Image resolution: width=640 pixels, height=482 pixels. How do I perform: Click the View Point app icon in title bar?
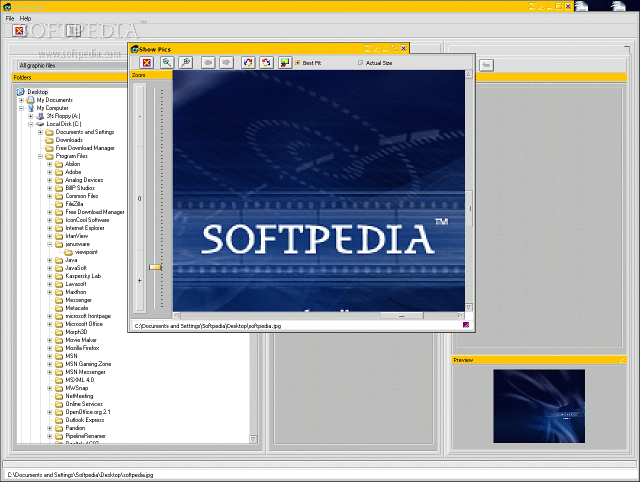point(7,7)
